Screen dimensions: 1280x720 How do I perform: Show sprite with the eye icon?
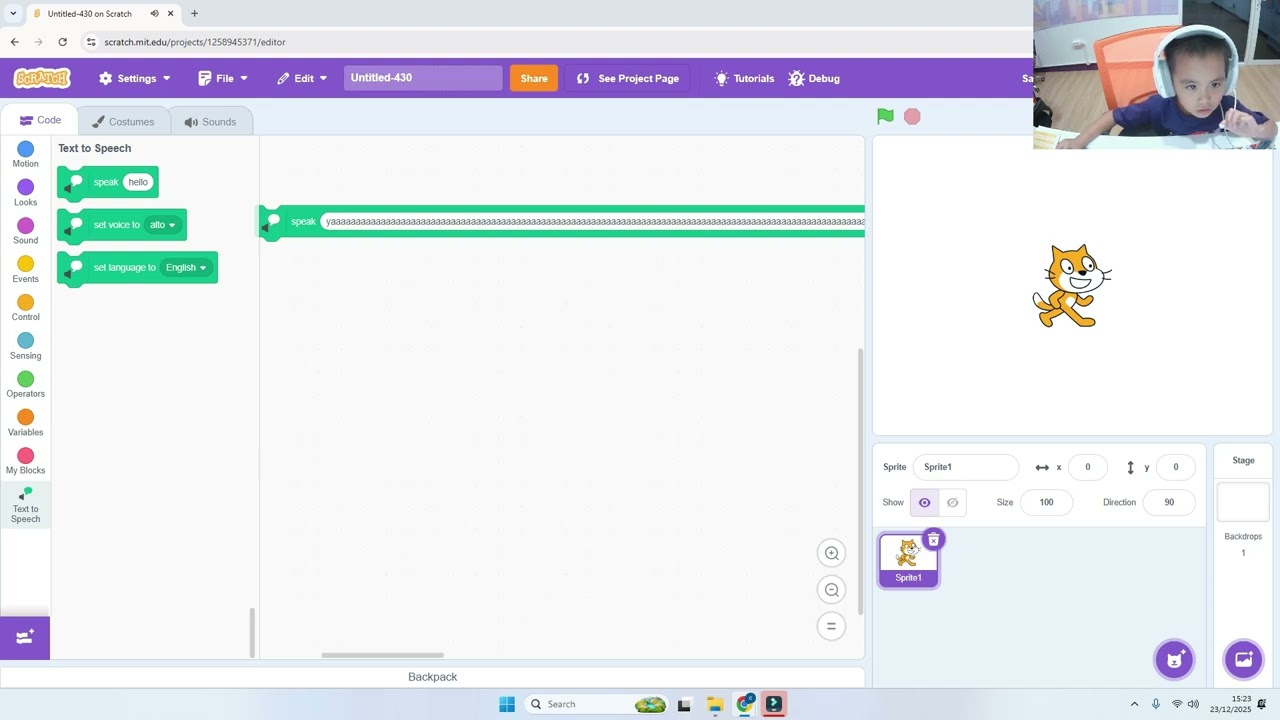point(924,502)
